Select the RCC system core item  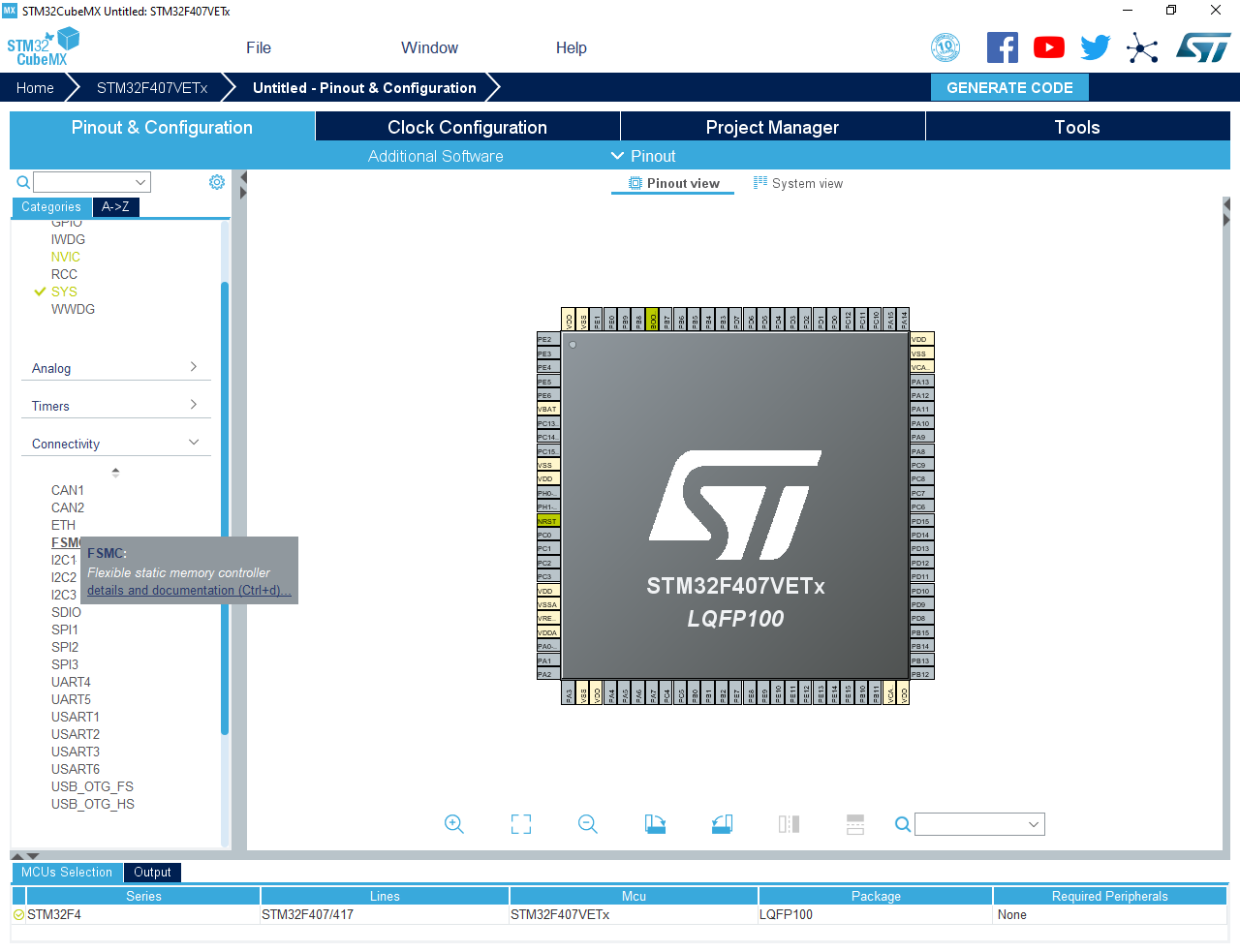[x=64, y=274]
